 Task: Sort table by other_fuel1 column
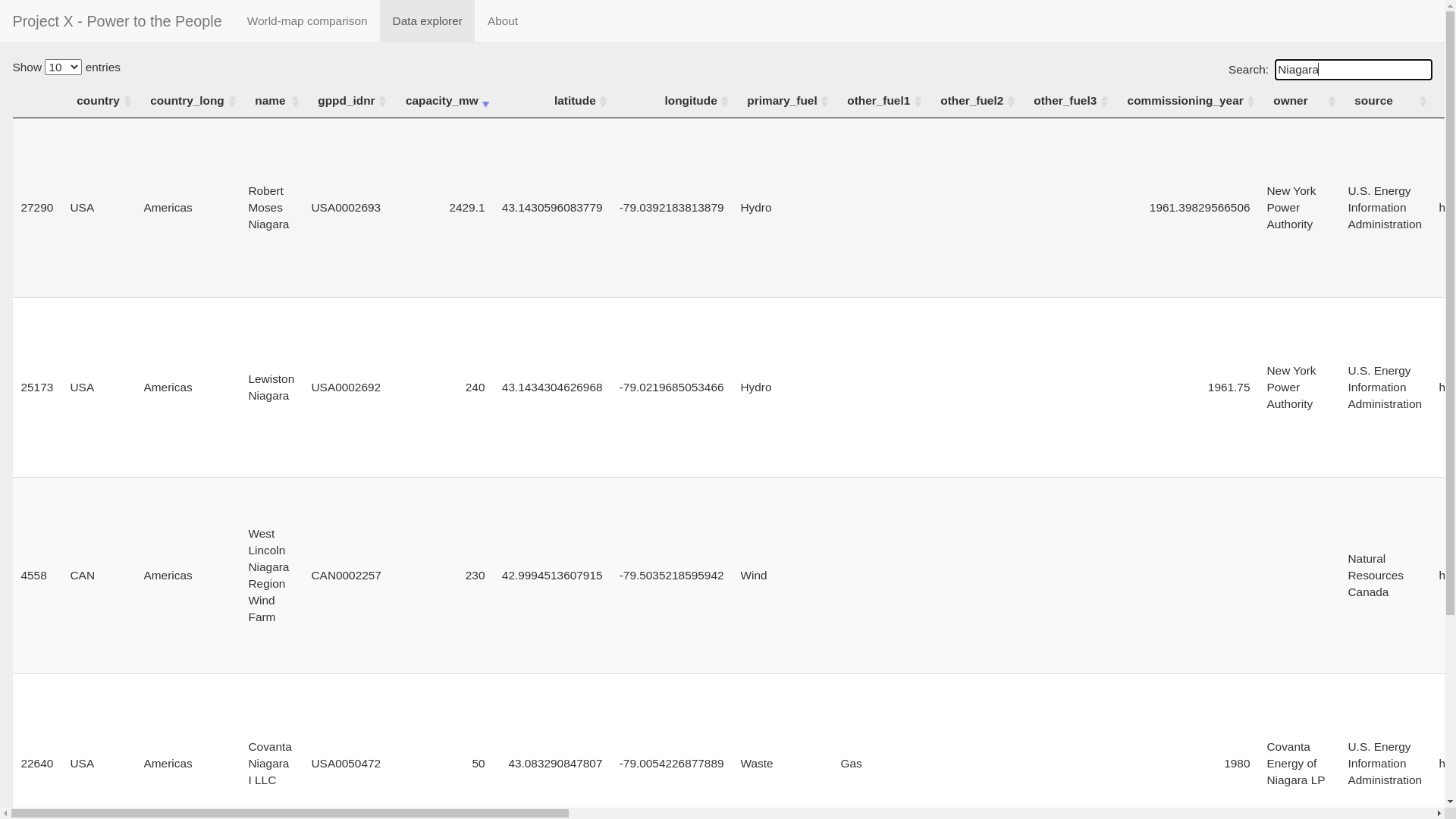[879, 101]
